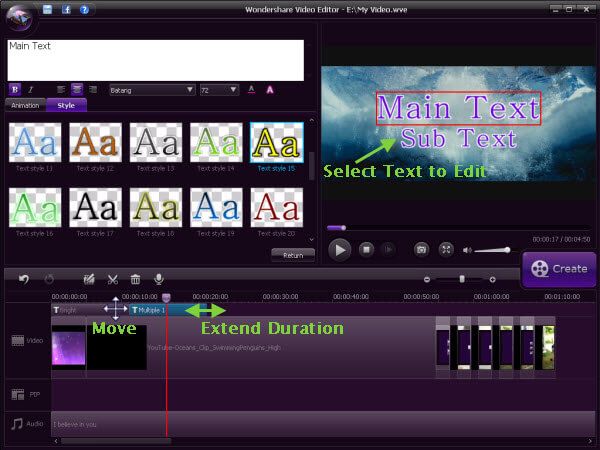Take a snapshot with camera icon
600x450 pixels.
click(421, 249)
